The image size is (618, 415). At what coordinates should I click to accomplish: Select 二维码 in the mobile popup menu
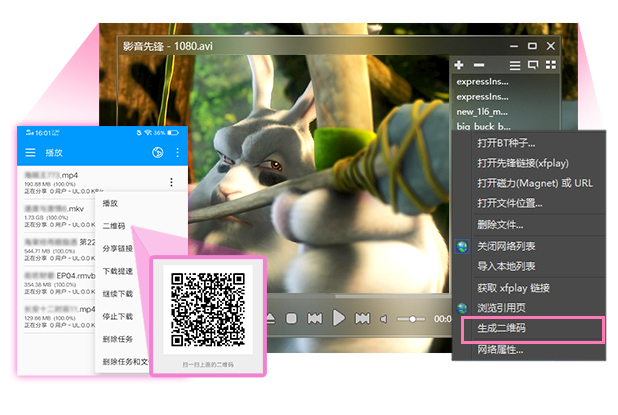coord(113,226)
